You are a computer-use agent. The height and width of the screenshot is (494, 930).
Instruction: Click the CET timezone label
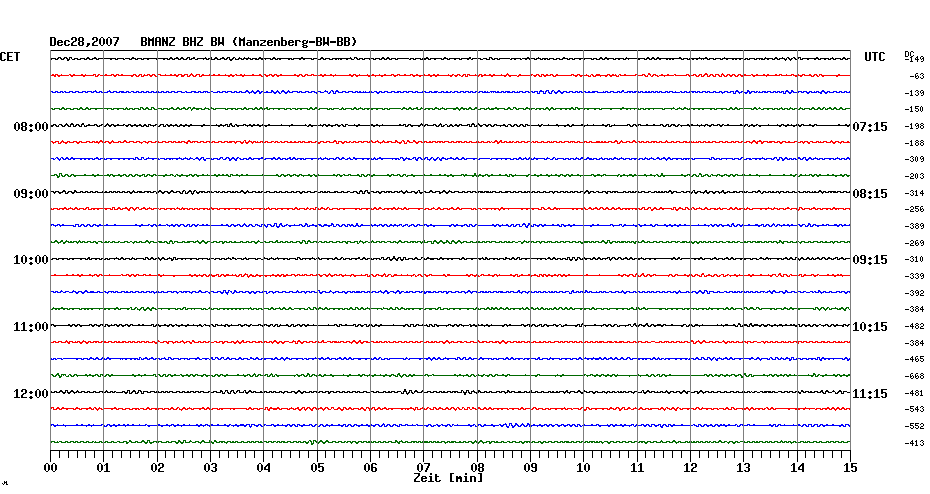click(9, 57)
